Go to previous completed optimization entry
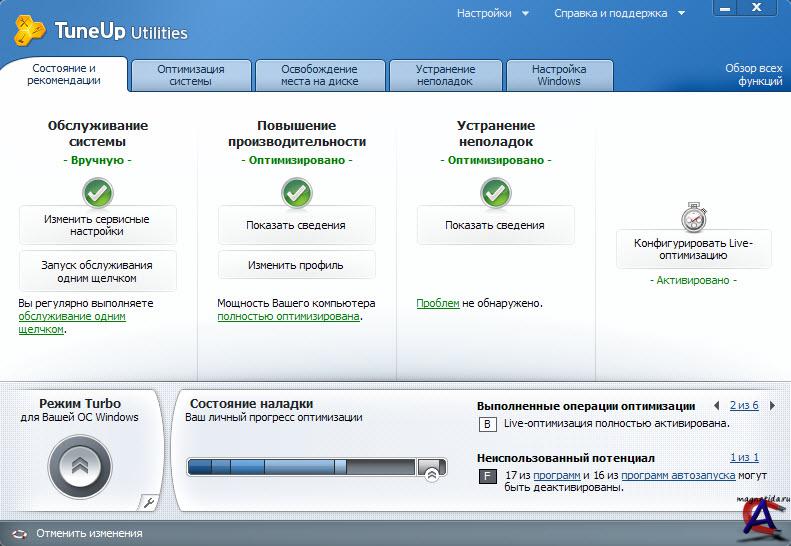This screenshot has width=791, height=546. [716, 406]
